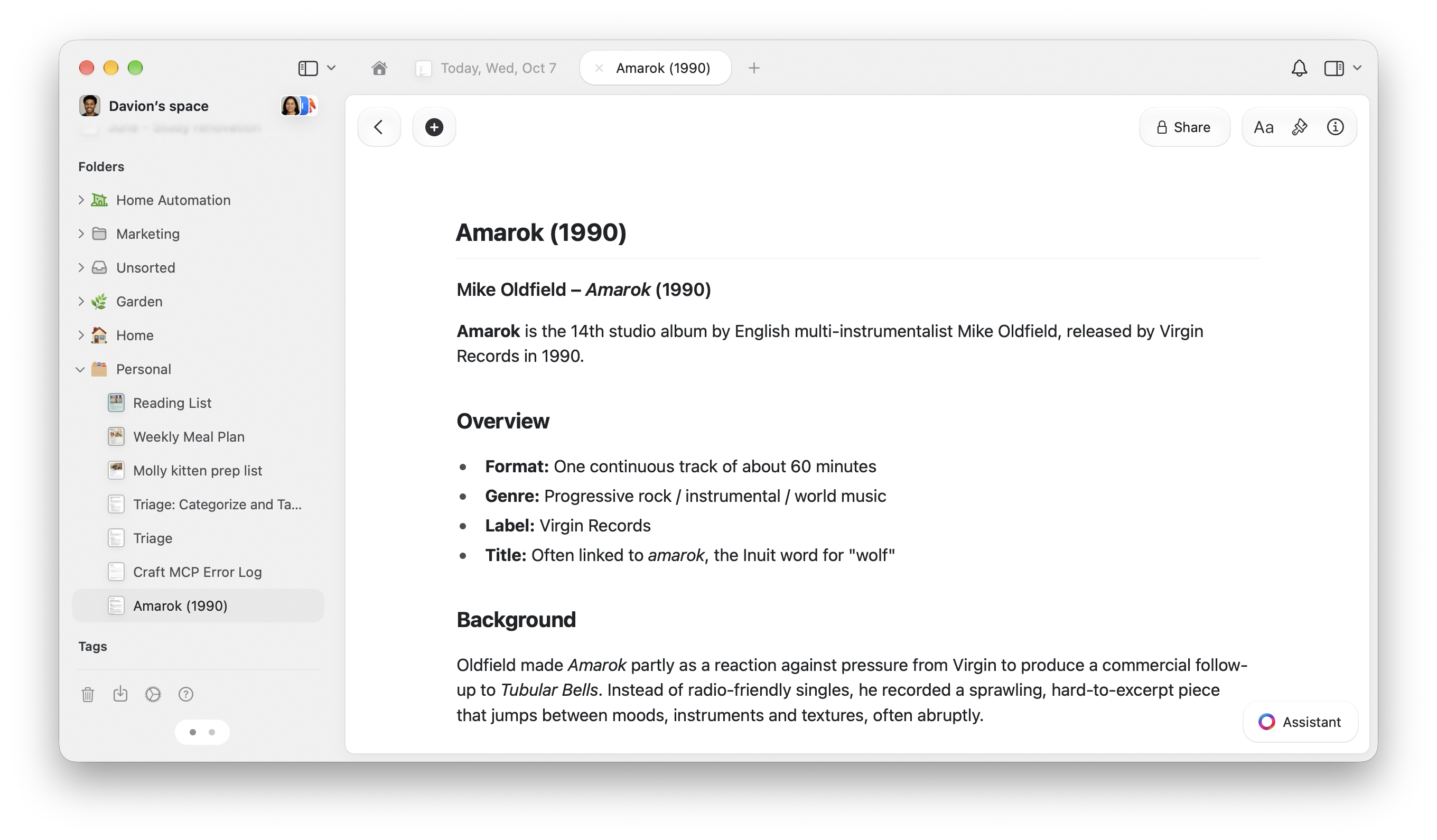Toggle the right sidebar panel icon
Viewport: 1437px width, 840px height.
pos(1333,69)
